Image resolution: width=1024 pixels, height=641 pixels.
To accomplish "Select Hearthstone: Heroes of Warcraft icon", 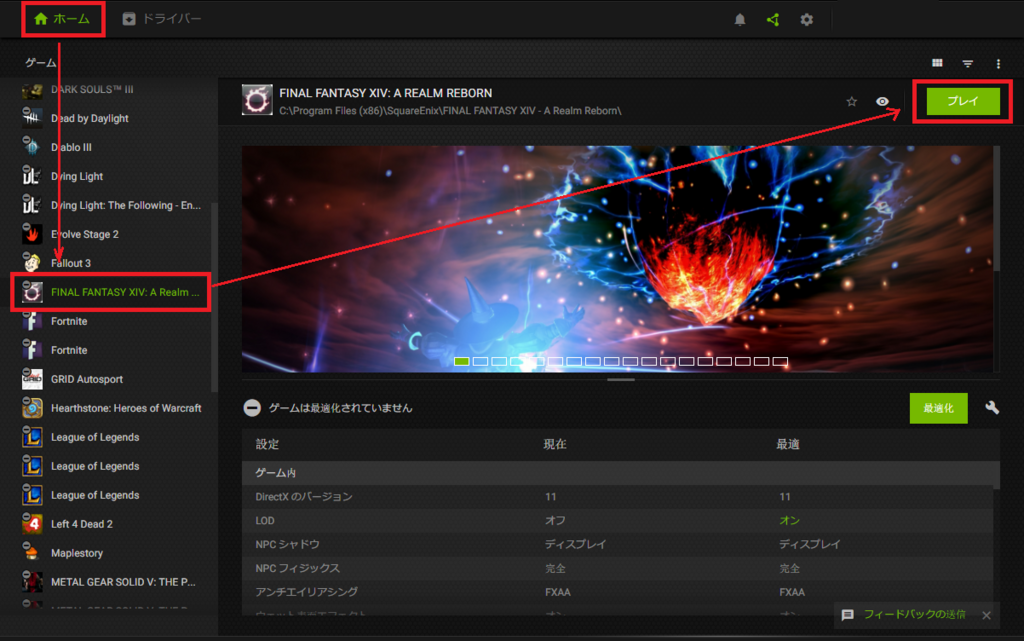I will coord(32,408).
